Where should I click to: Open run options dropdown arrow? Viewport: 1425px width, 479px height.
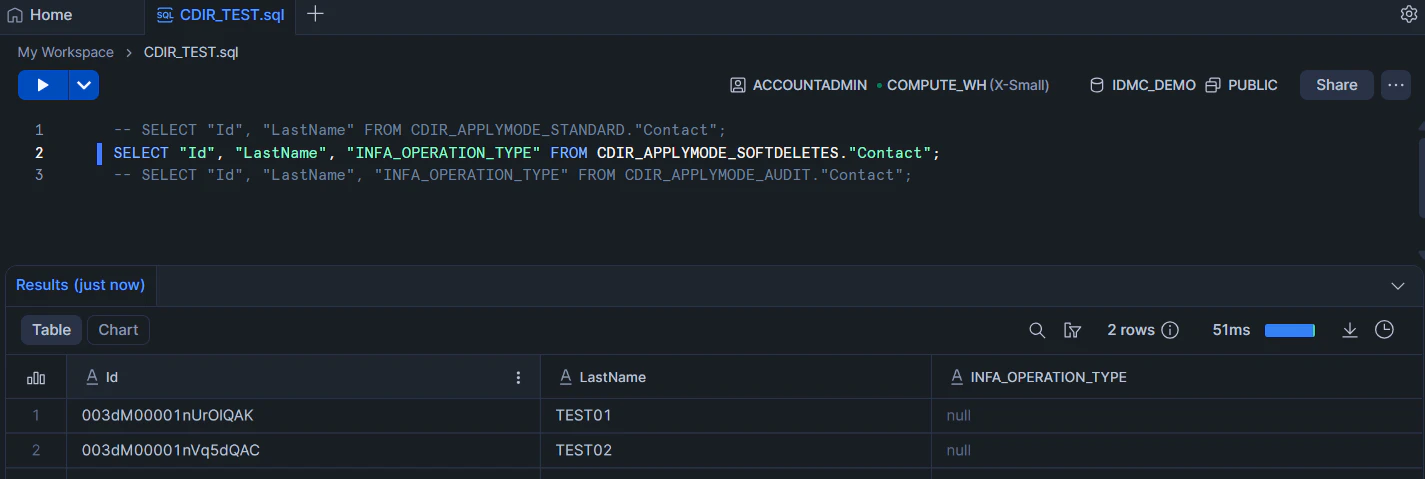point(84,85)
